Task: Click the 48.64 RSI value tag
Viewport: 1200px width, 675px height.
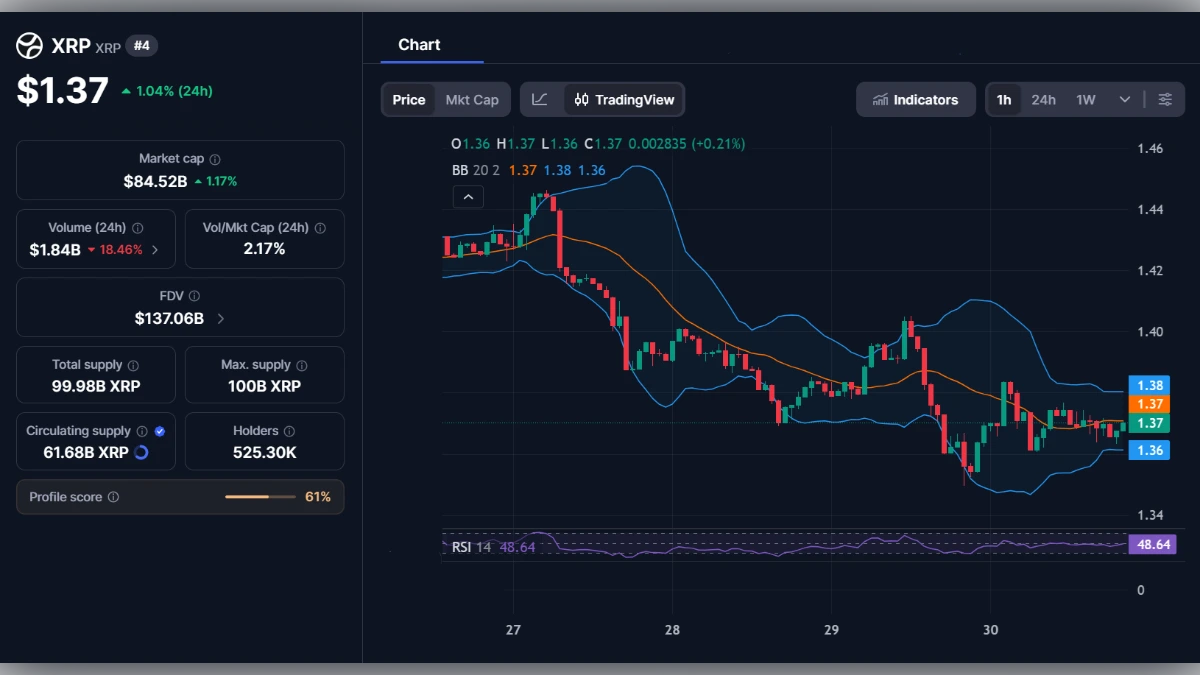Action: [x=1151, y=545]
